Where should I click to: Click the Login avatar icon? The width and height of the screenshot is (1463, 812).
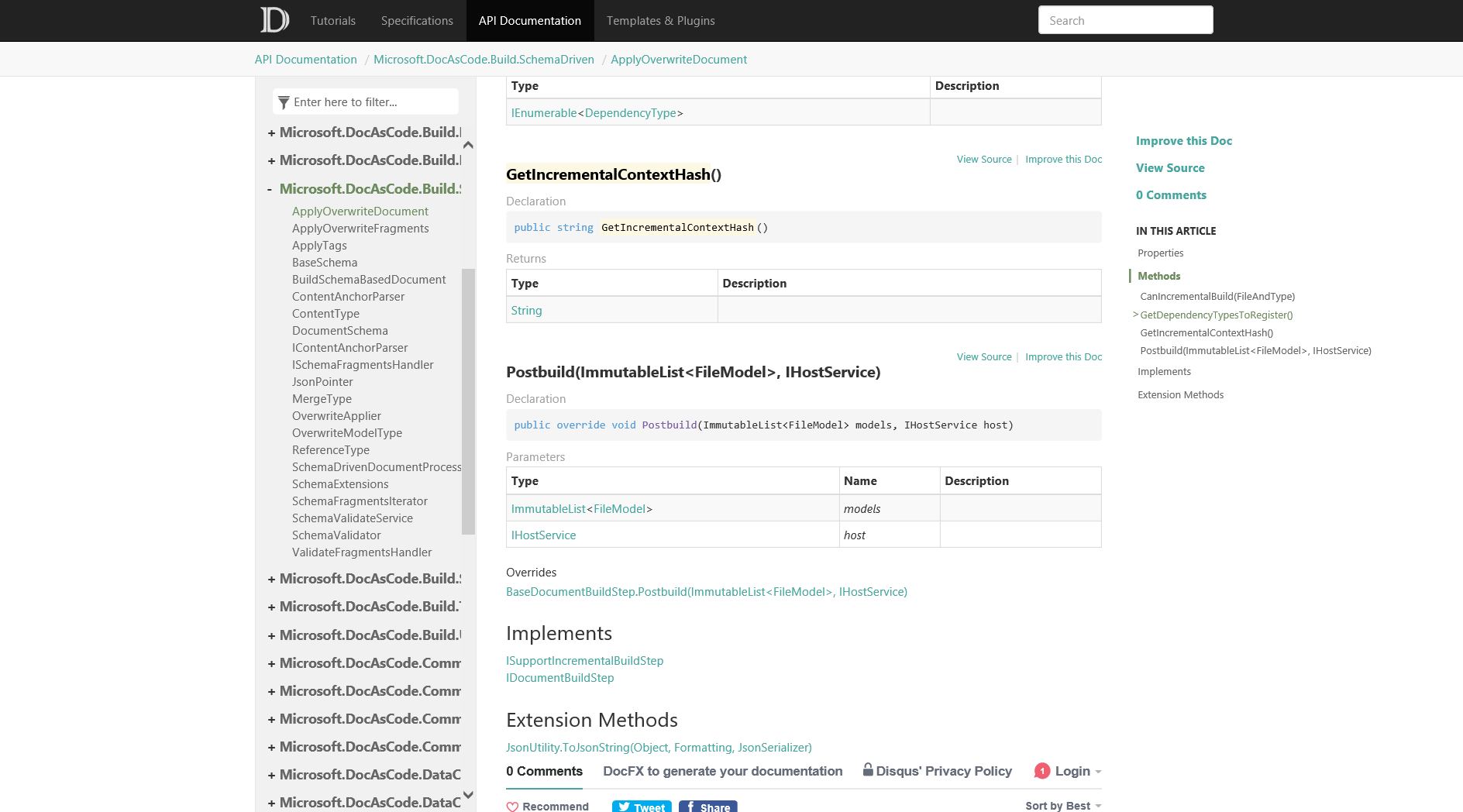1042,771
